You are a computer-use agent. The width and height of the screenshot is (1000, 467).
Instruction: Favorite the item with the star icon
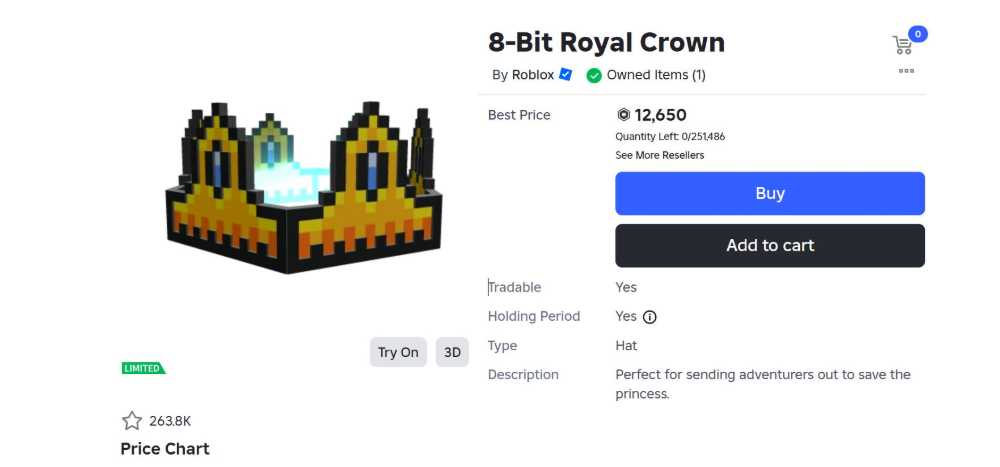point(132,421)
